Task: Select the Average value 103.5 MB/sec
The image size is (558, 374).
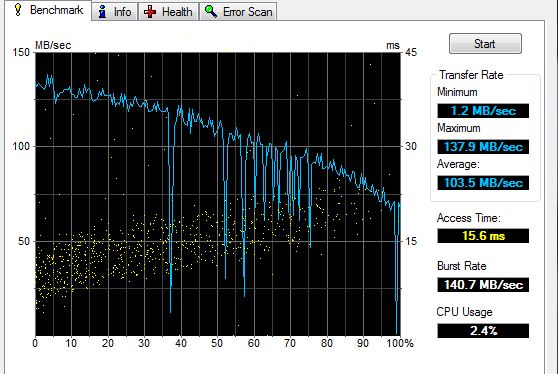Action: tap(483, 183)
